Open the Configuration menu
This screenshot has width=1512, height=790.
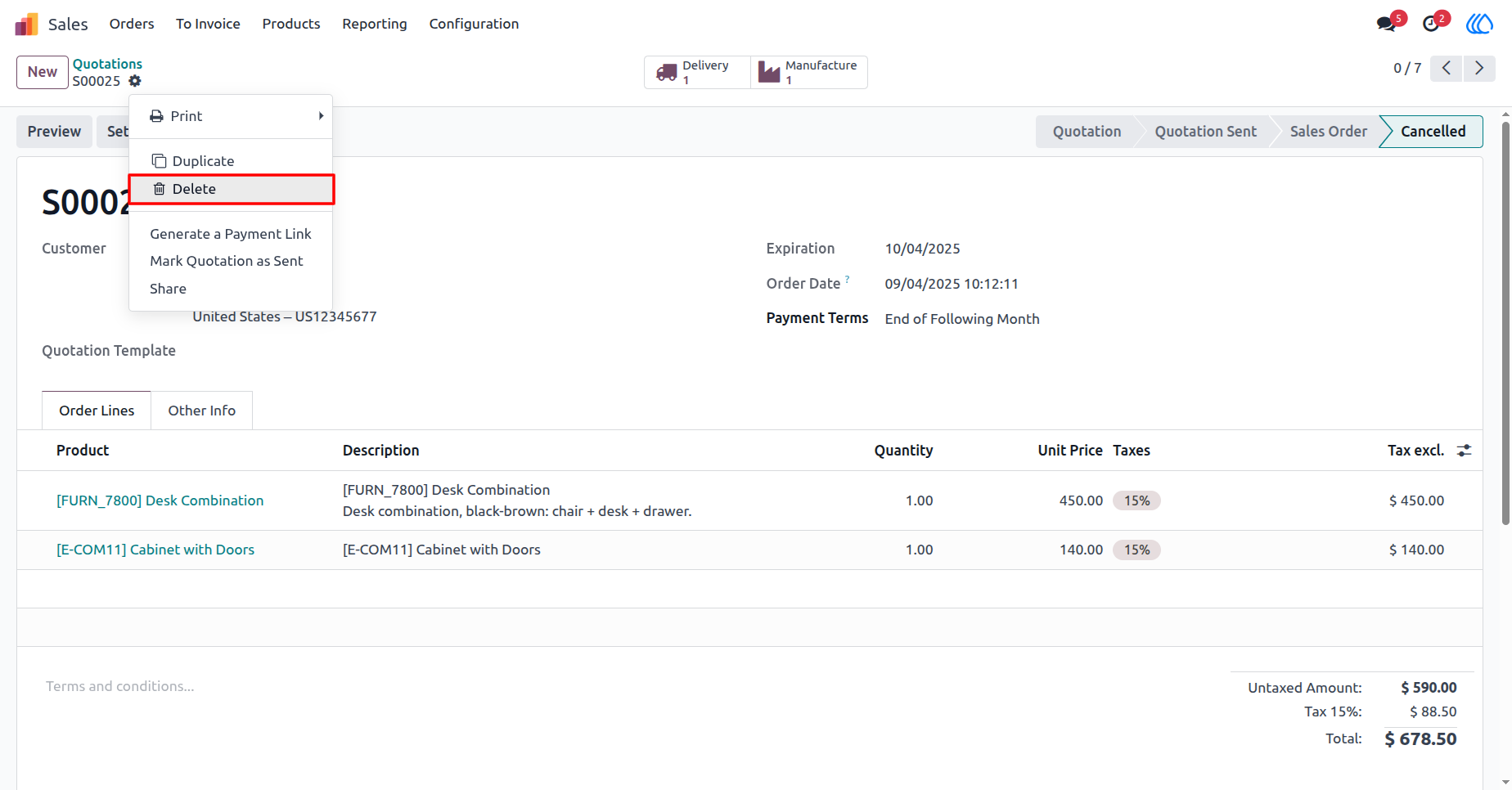(x=474, y=24)
